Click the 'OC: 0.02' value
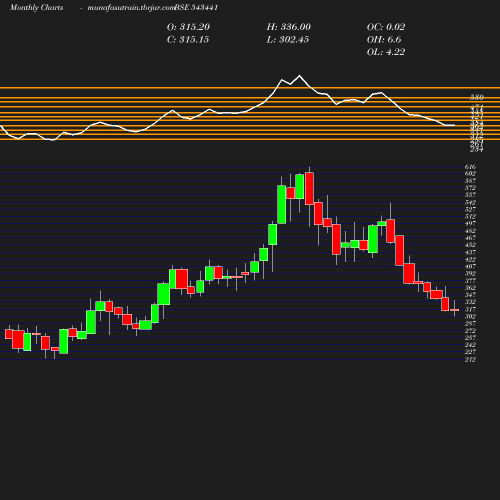 (x=386, y=27)
